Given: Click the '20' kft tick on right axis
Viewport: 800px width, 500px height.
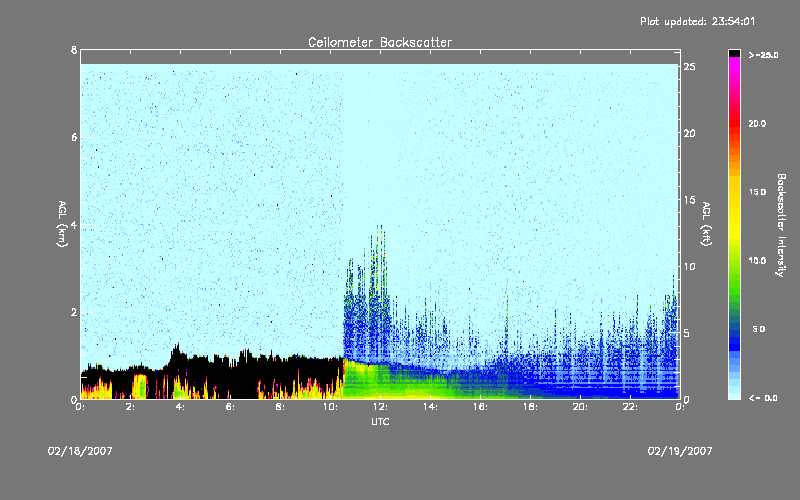Looking at the screenshot, I should (x=689, y=134).
